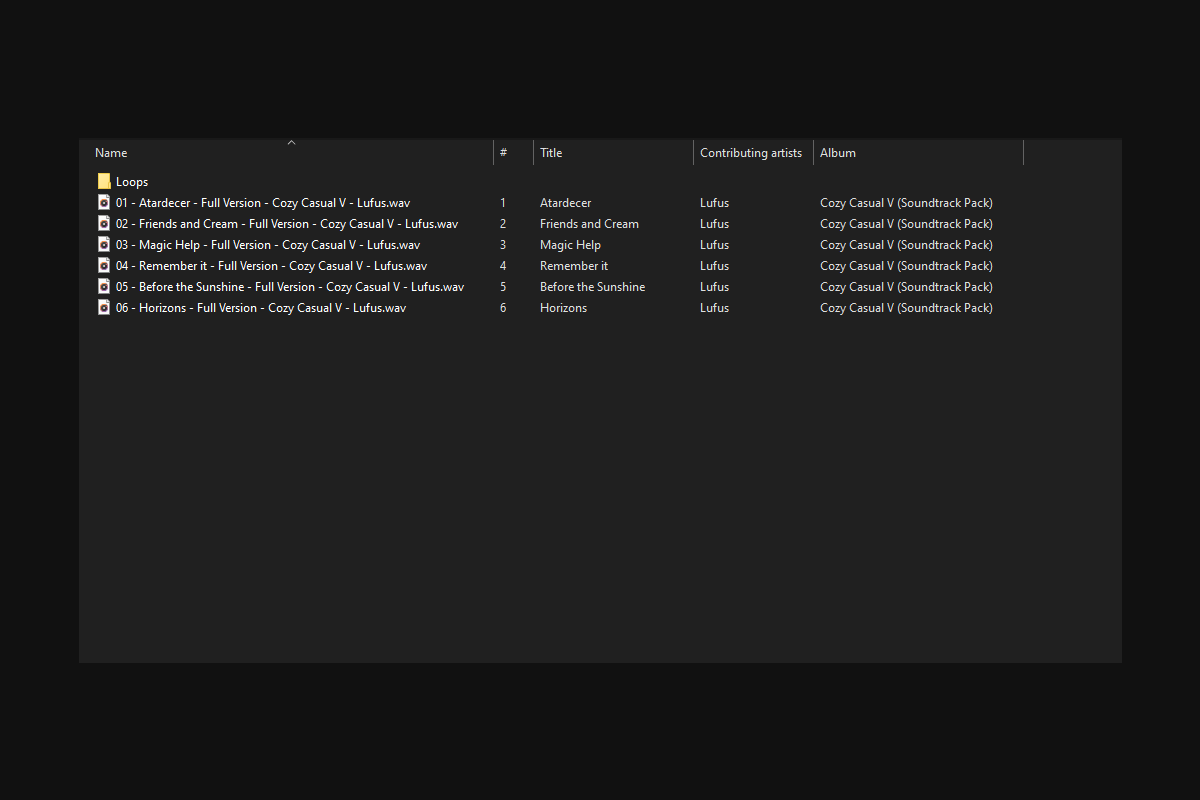
Task: Select the Horizons file name text
Action: click(261, 308)
